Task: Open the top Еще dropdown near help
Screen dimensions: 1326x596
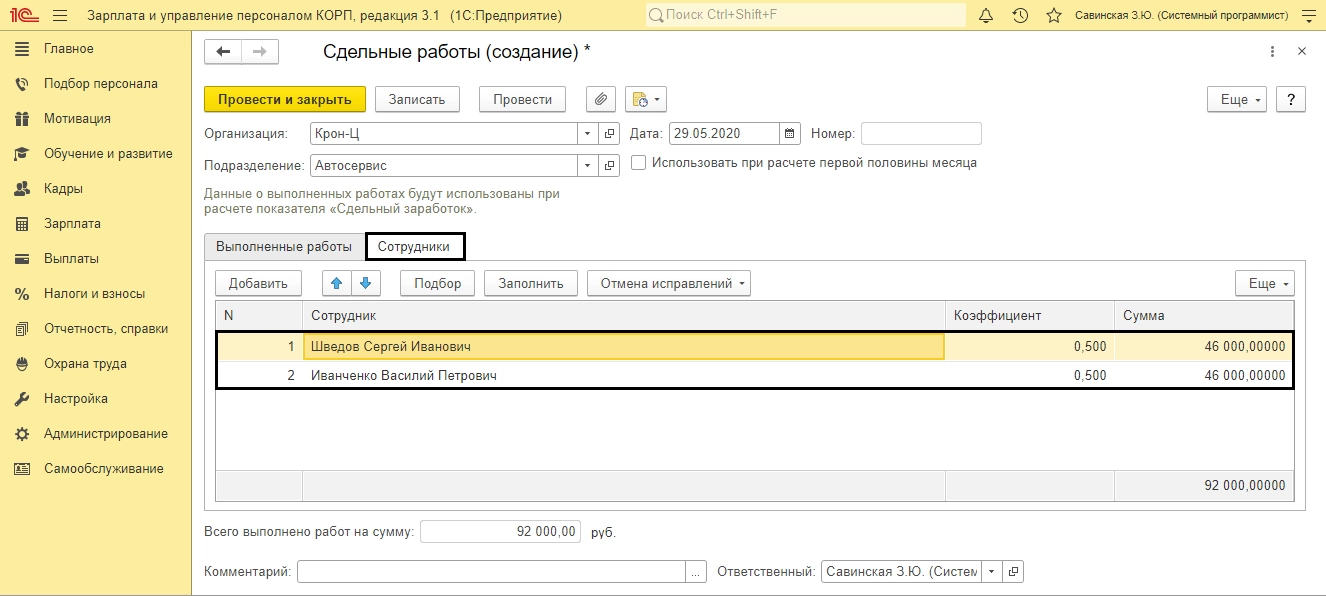Action: click(1238, 99)
